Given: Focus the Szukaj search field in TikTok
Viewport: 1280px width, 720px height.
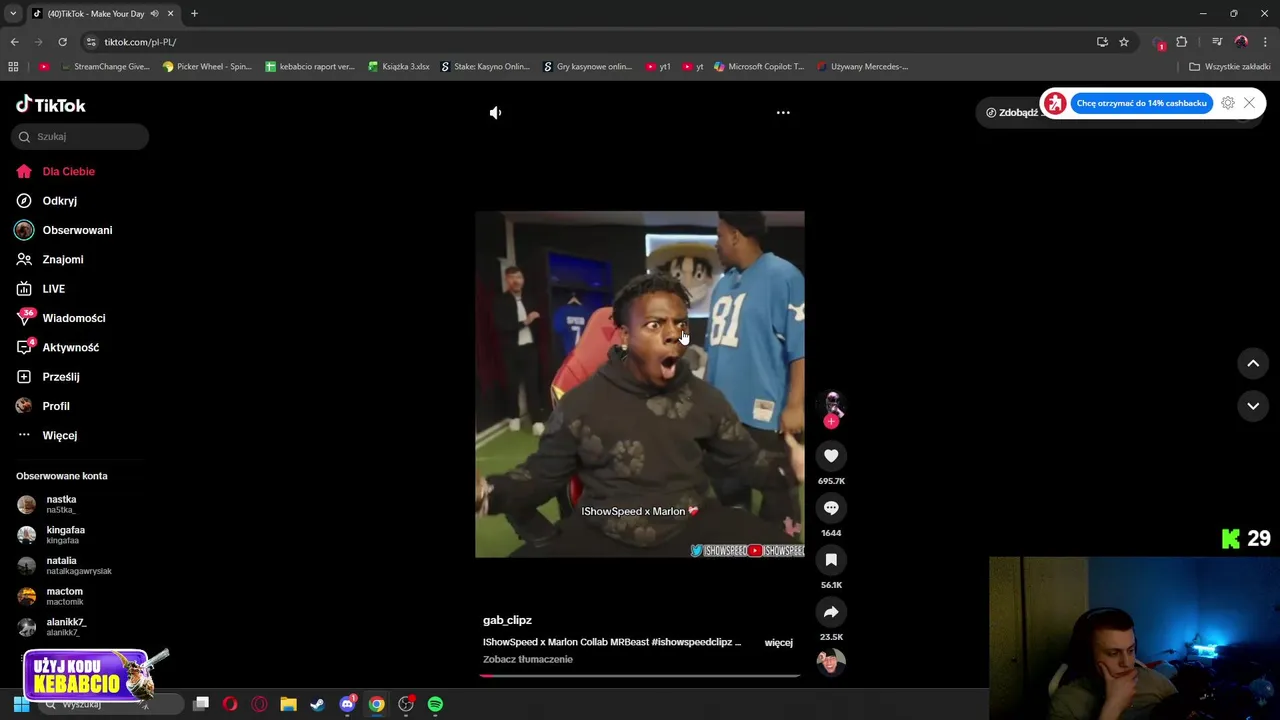Looking at the screenshot, I should pyautogui.click(x=80, y=137).
